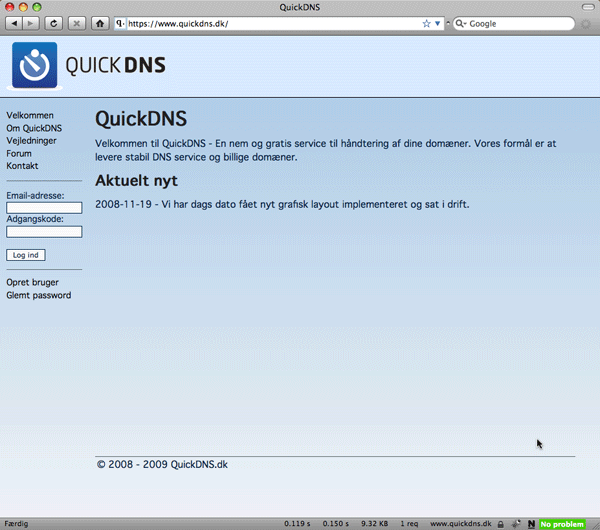Stop loading with the X toolbar button

tap(77, 24)
